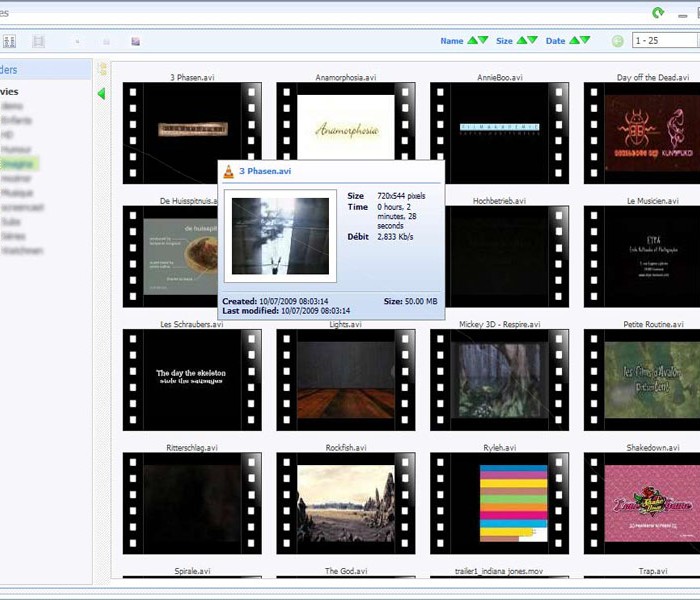Click the Size: 50.00 MB text
The image size is (700, 600).
[410, 301]
